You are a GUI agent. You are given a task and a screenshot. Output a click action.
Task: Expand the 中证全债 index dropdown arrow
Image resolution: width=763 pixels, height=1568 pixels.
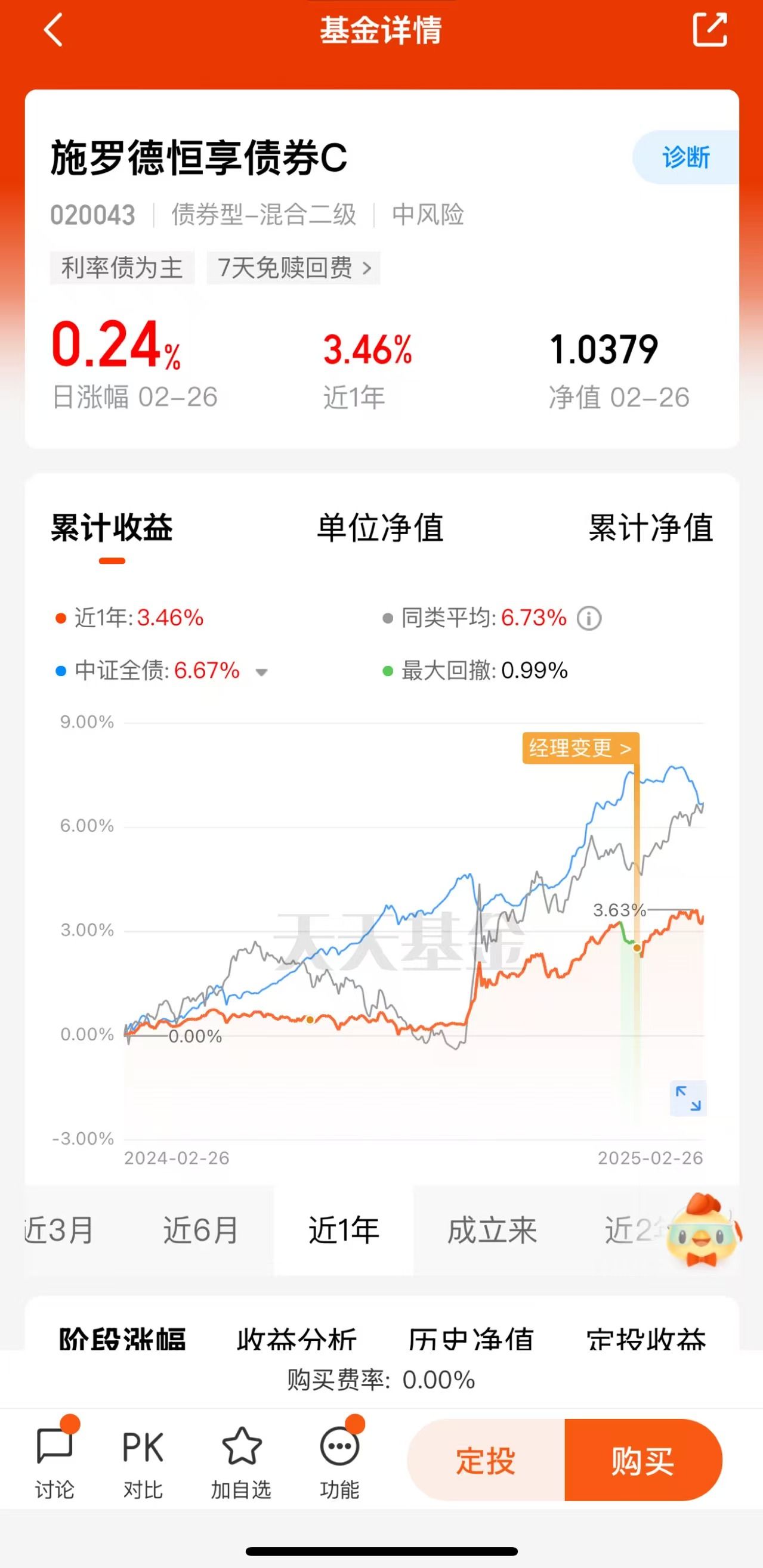point(261,673)
